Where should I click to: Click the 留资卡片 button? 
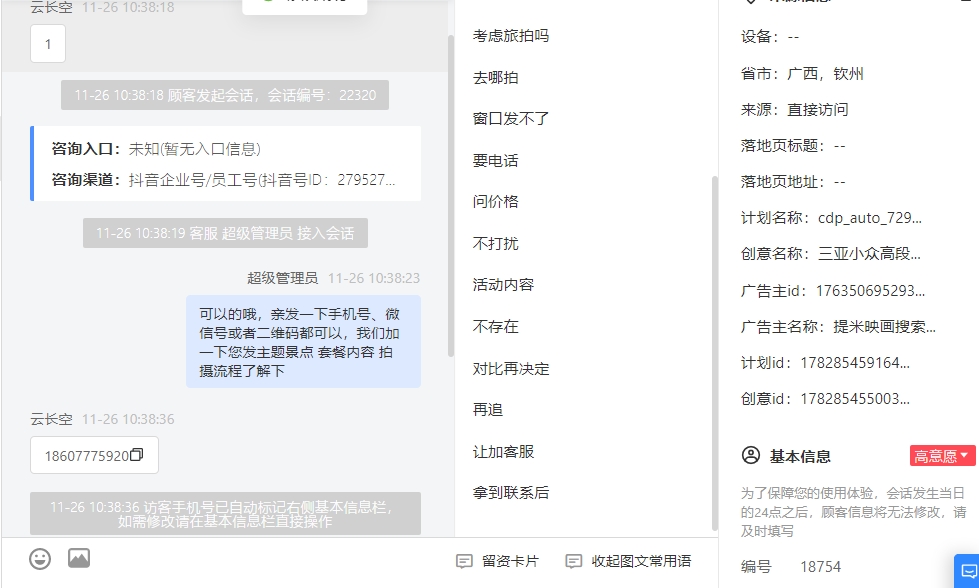click(x=498, y=561)
